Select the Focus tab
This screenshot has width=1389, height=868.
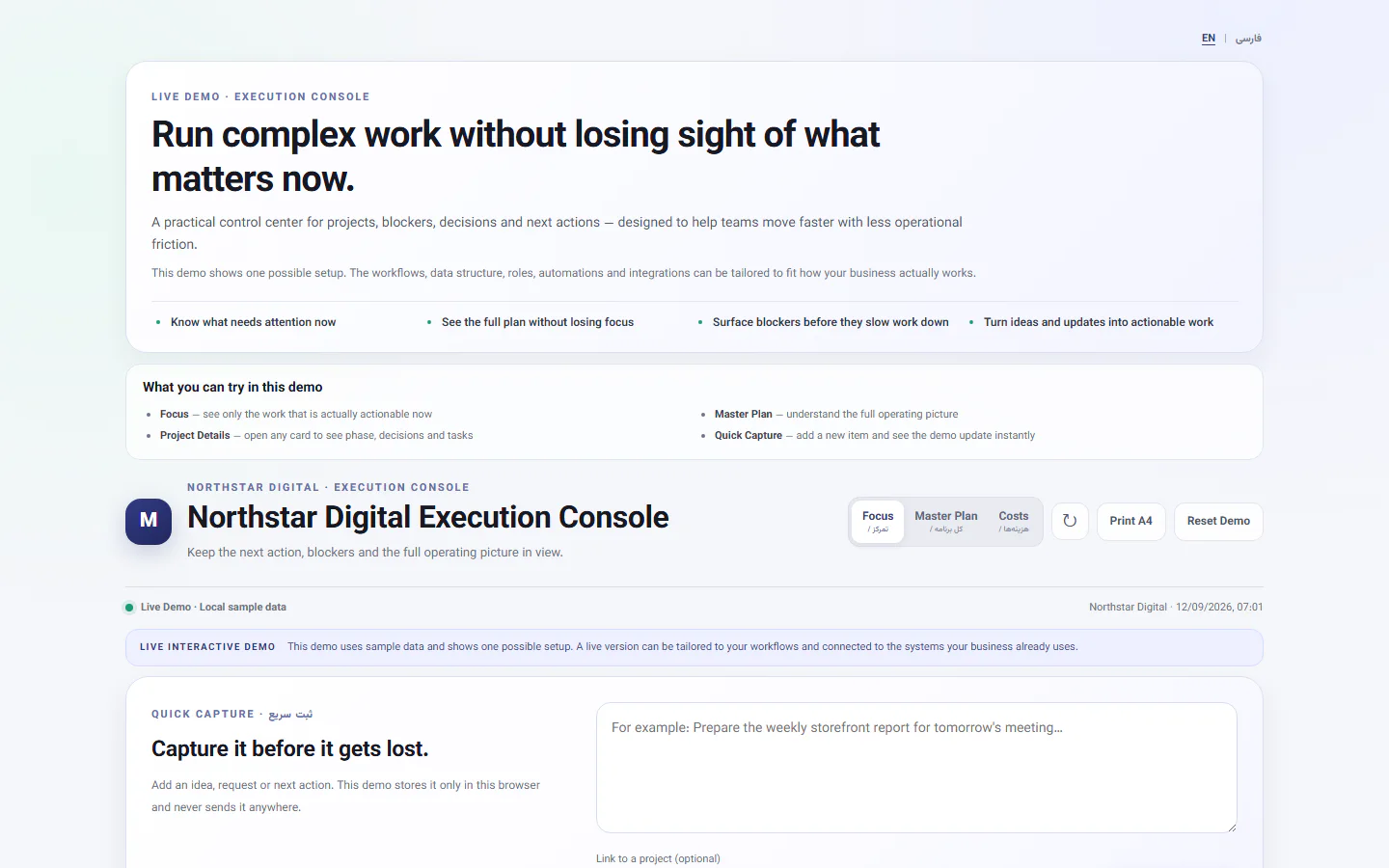click(x=878, y=522)
